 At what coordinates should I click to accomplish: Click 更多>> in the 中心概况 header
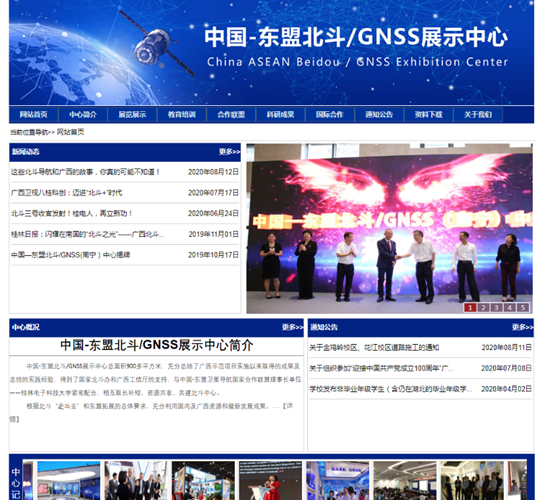pyautogui.click(x=292, y=327)
